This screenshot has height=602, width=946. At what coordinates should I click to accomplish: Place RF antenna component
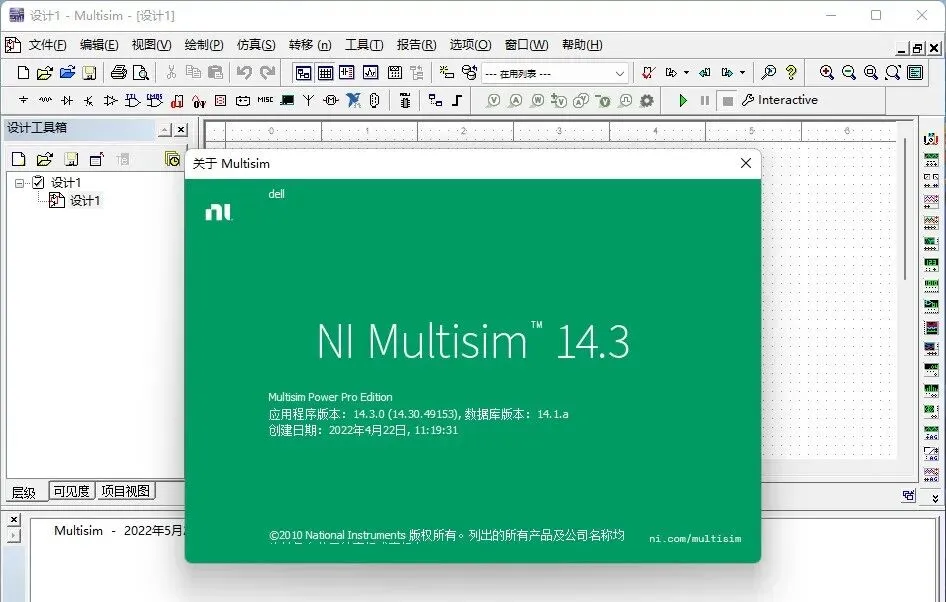tap(308, 100)
